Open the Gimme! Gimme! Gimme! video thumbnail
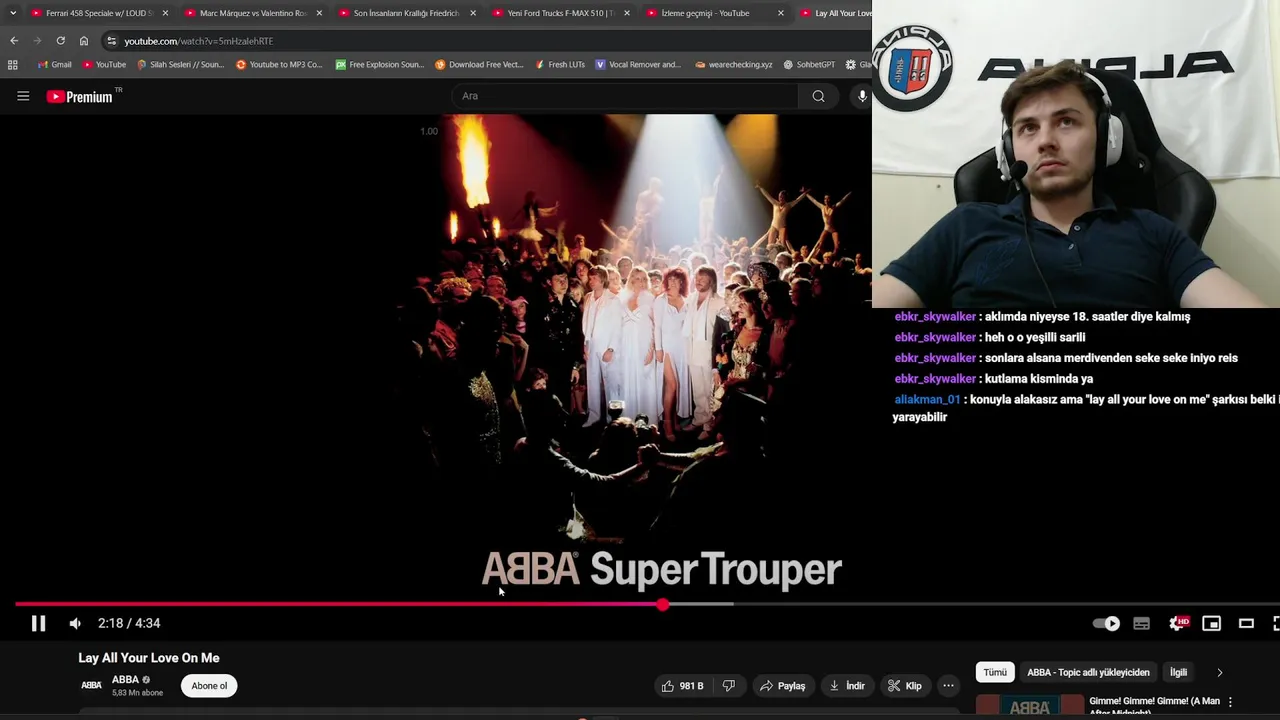 (1029, 706)
